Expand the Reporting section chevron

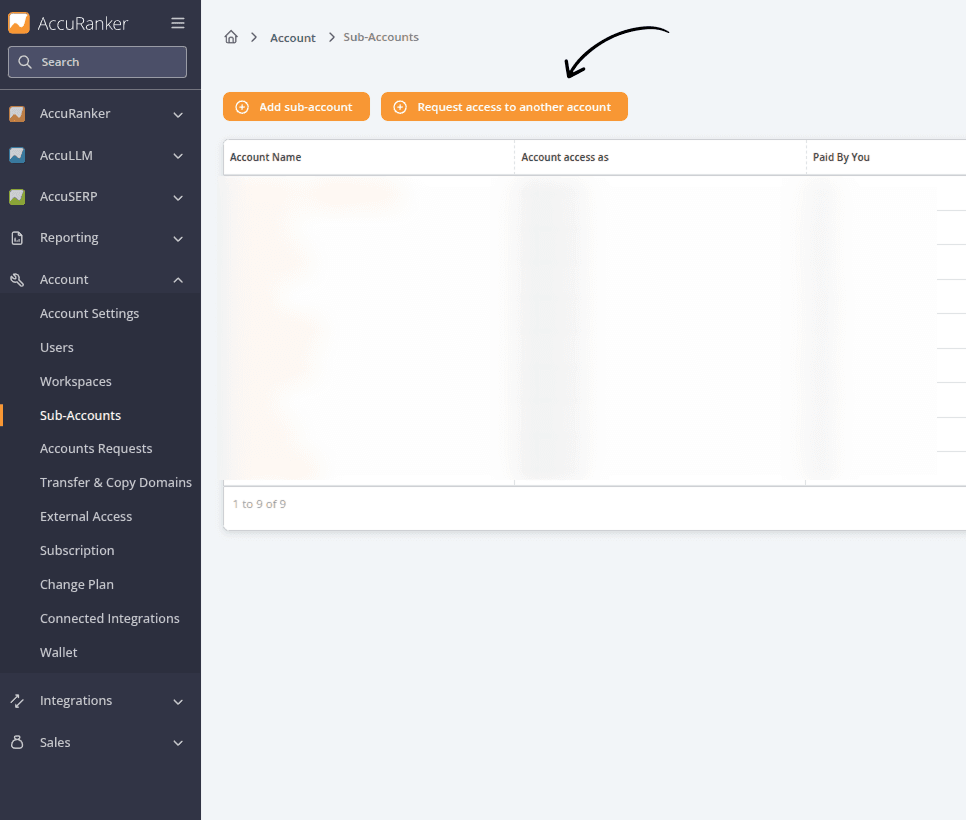click(178, 238)
